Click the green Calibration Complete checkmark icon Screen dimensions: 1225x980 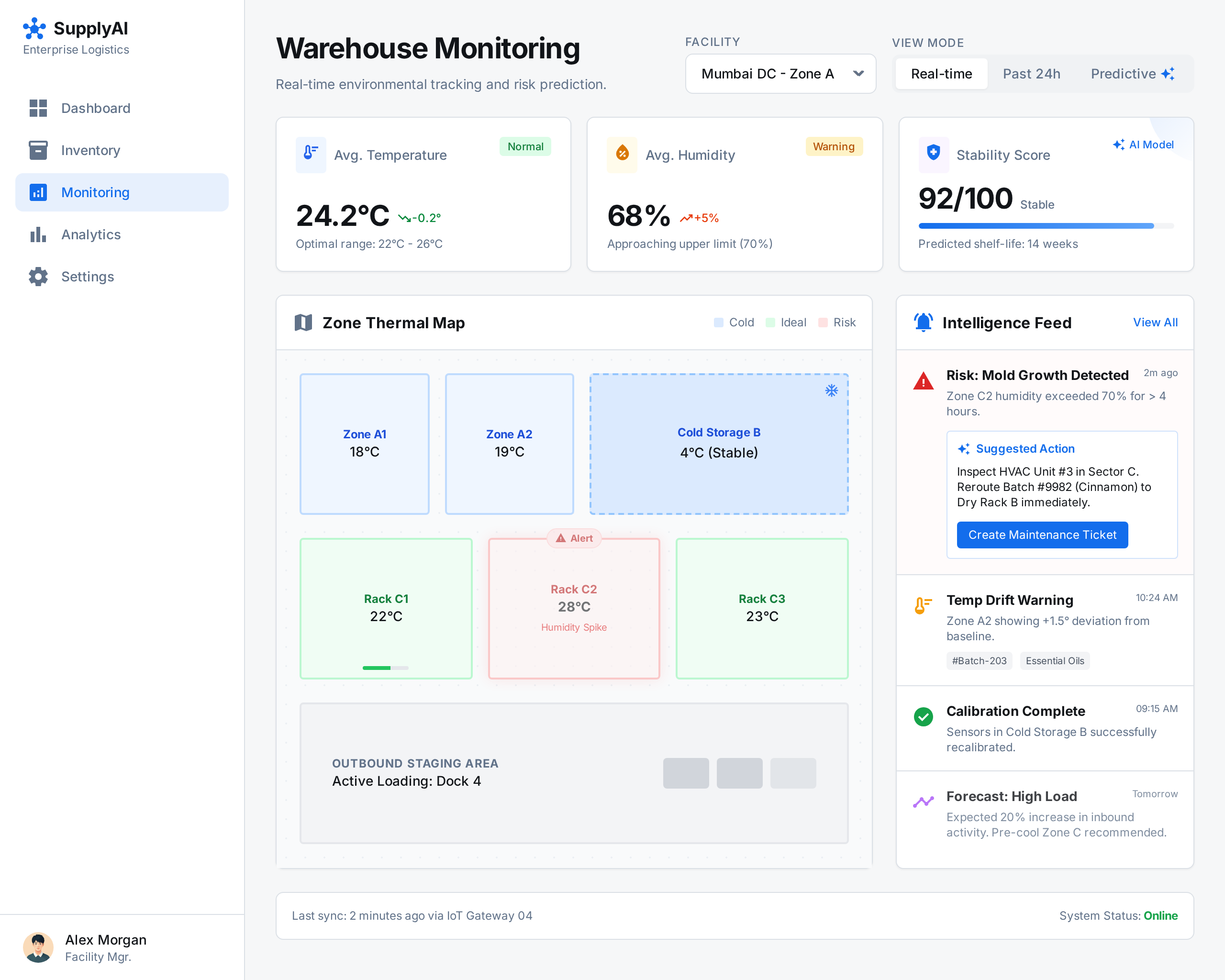tap(923, 717)
